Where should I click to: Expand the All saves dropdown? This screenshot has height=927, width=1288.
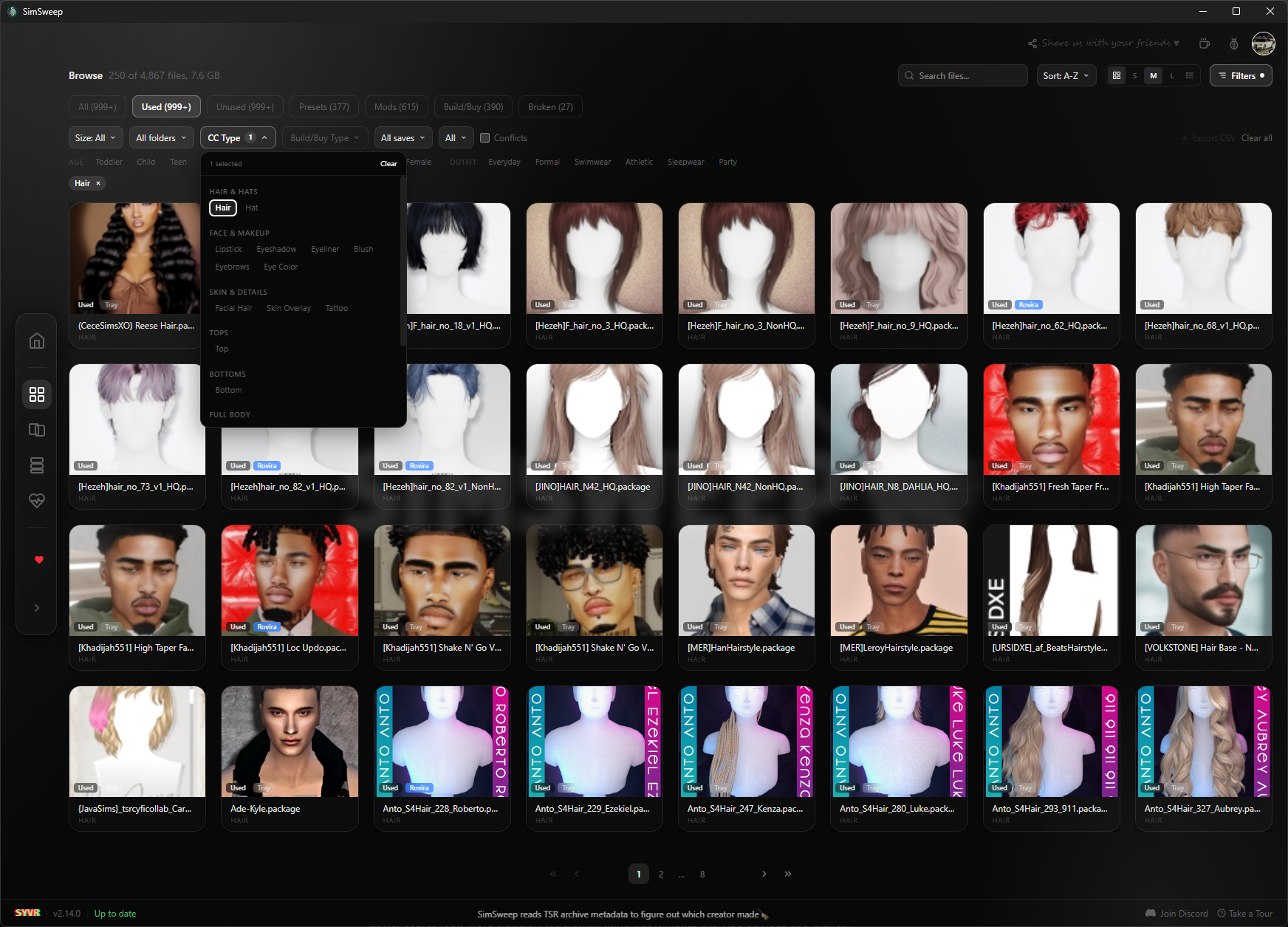(402, 138)
